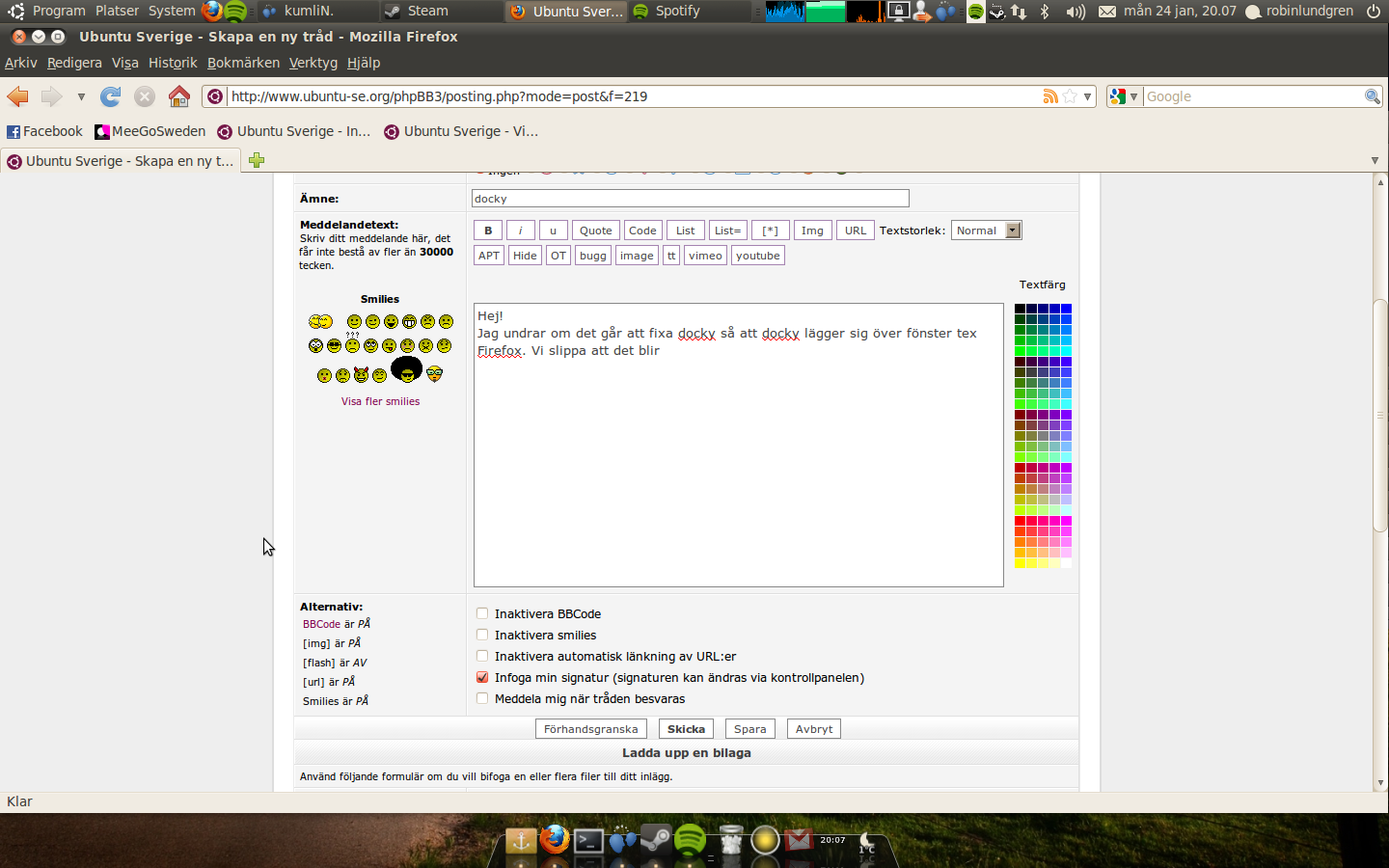Click the BBCode link under Alternativ
Viewport: 1389px width, 868px height.
(321, 624)
